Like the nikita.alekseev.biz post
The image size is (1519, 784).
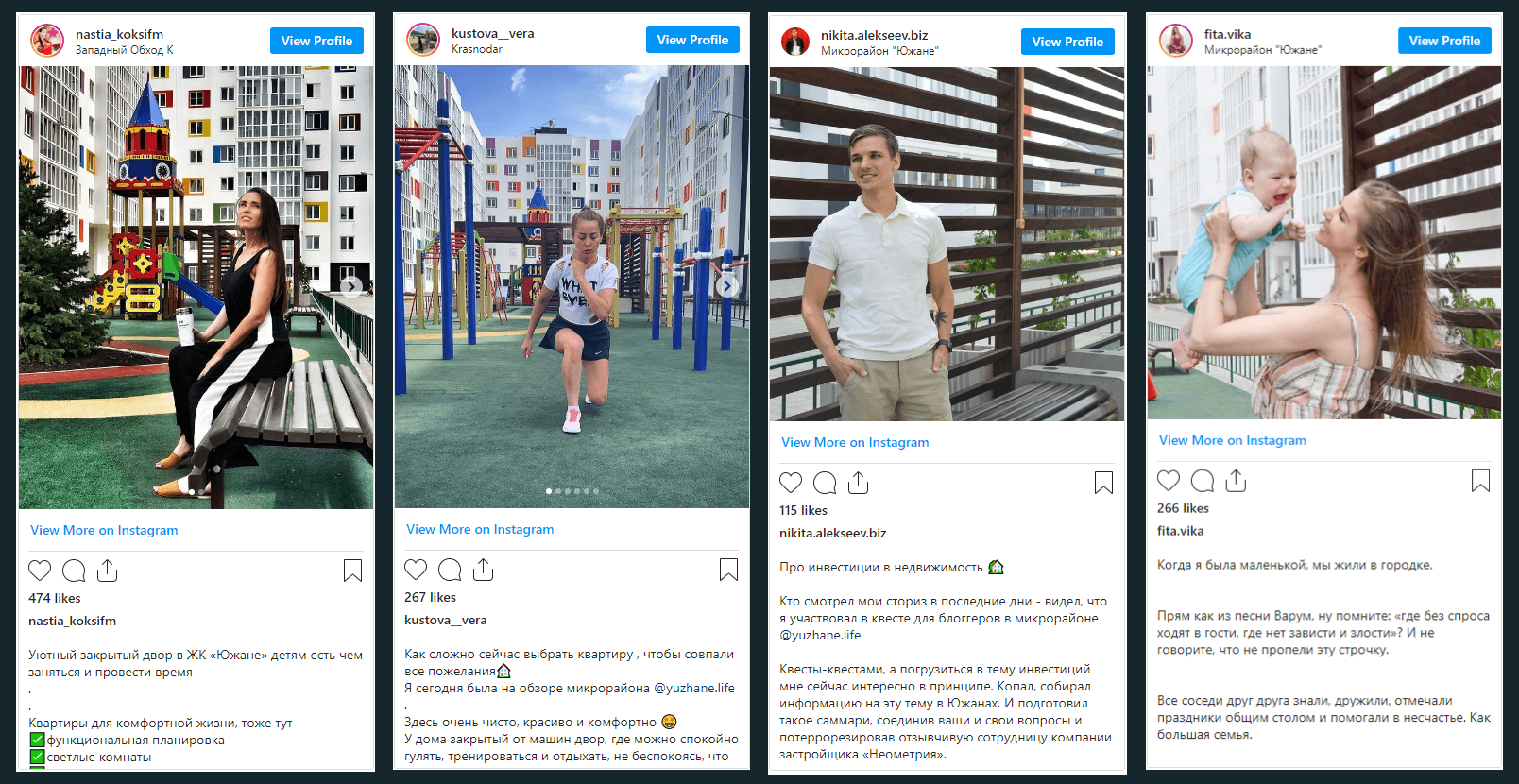point(791,483)
